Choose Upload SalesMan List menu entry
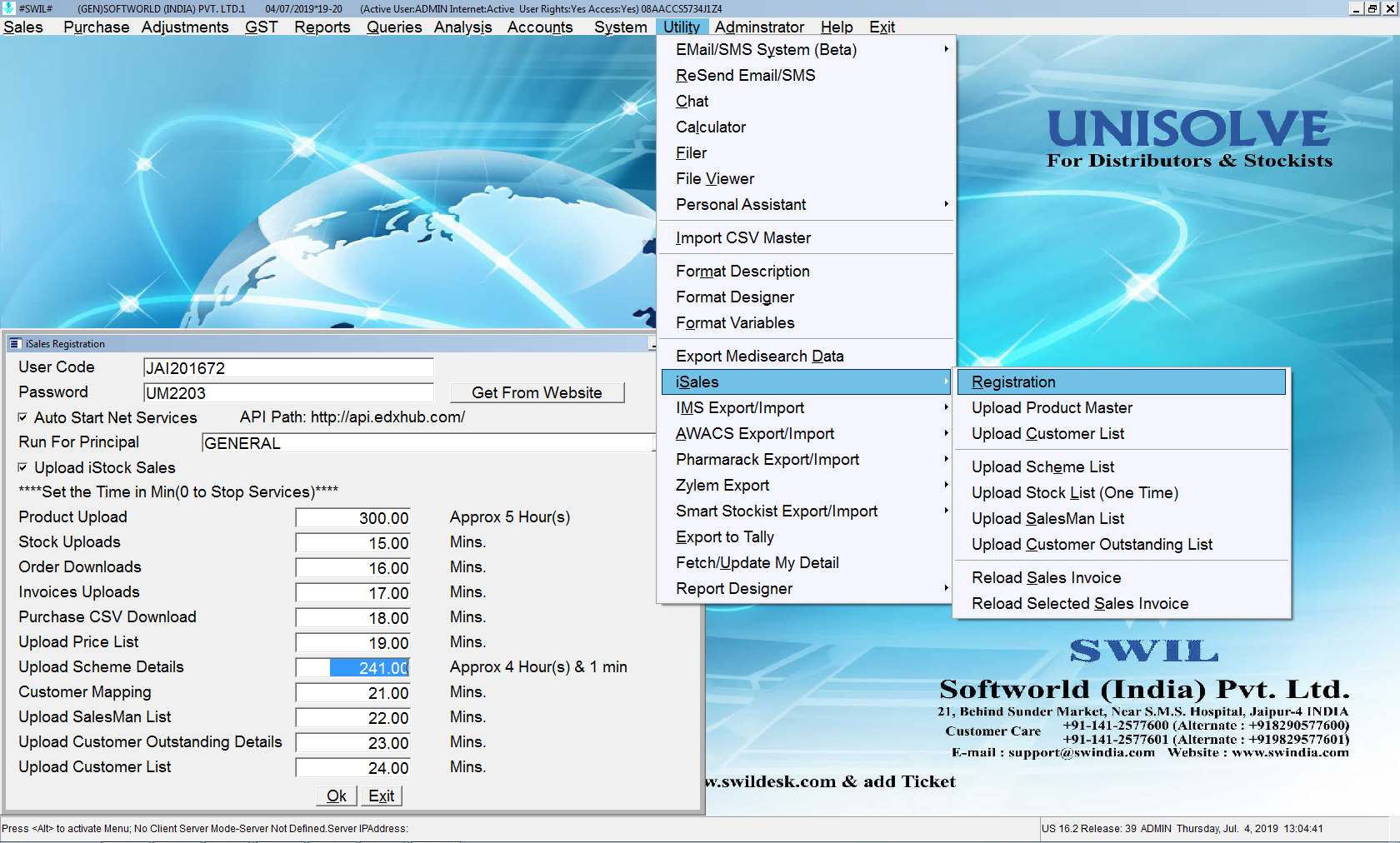Screen dimensions: 1400x843 (x=1122, y=518)
